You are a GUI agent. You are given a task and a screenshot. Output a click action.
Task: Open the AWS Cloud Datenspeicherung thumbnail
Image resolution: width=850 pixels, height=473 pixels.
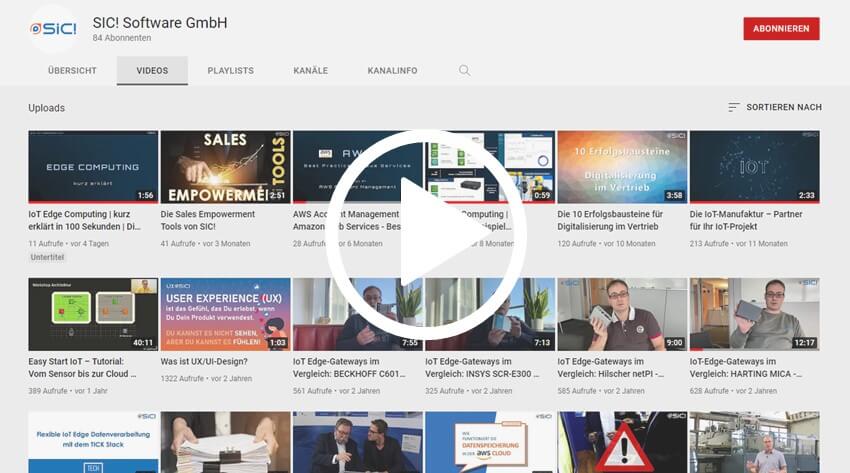point(490,442)
